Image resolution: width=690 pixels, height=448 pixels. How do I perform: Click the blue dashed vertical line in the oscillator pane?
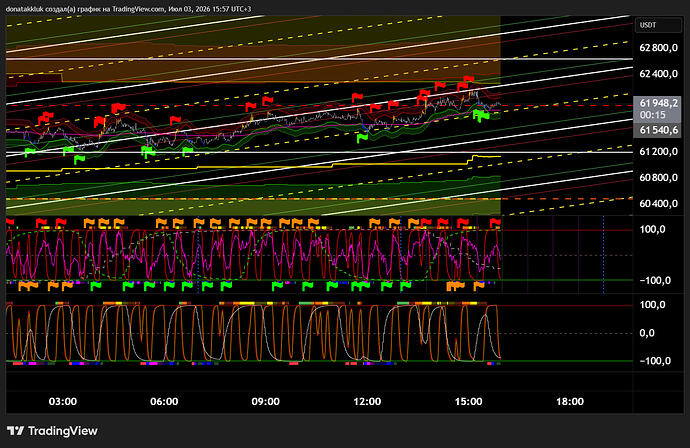tap(603, 254)
